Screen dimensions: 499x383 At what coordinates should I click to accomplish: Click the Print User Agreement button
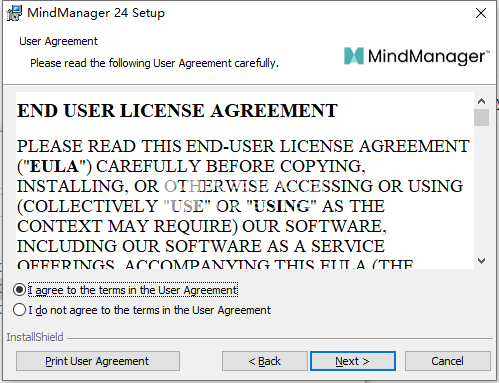[98, 361]
